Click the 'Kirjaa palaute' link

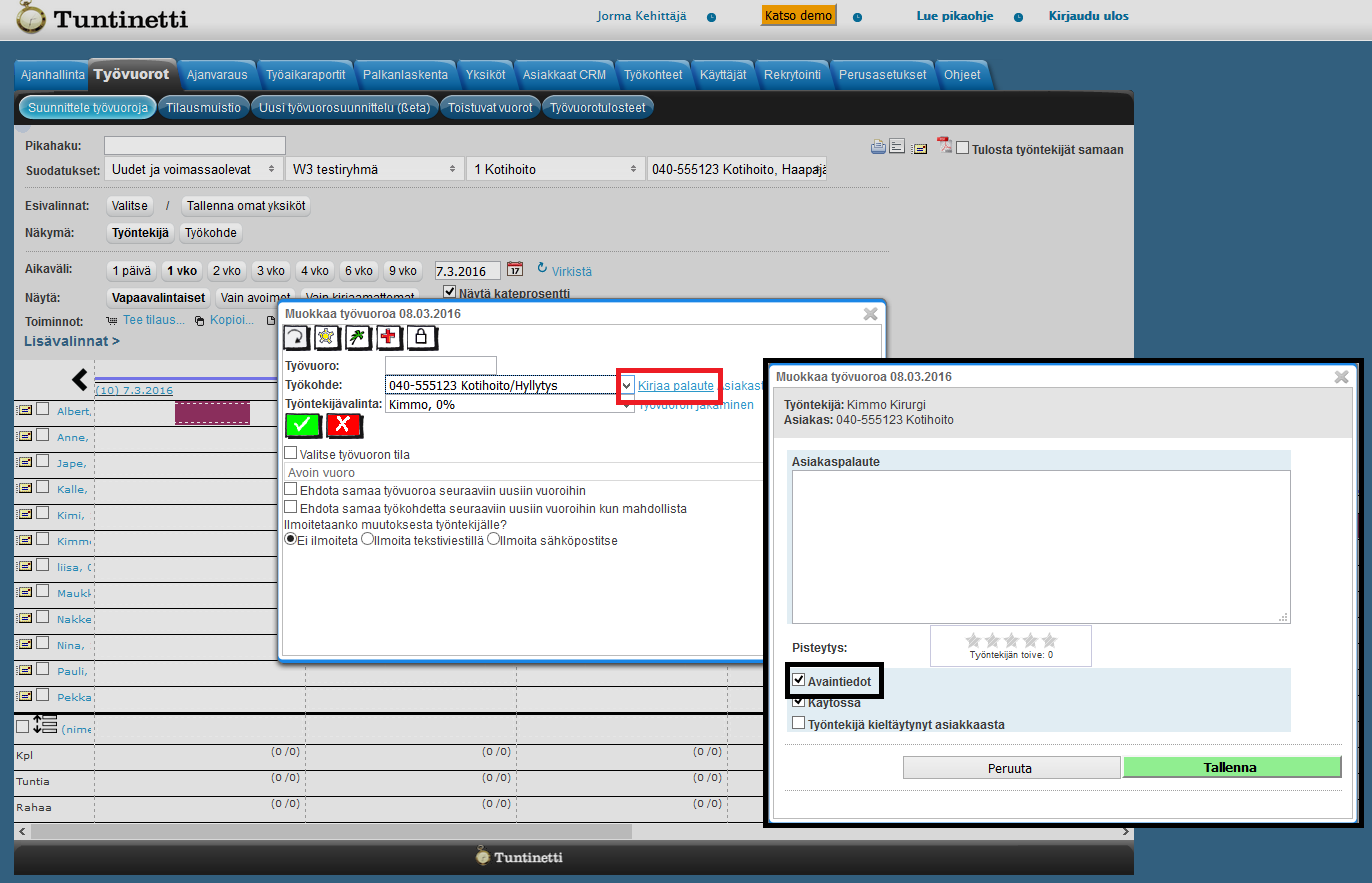[676, 385]
